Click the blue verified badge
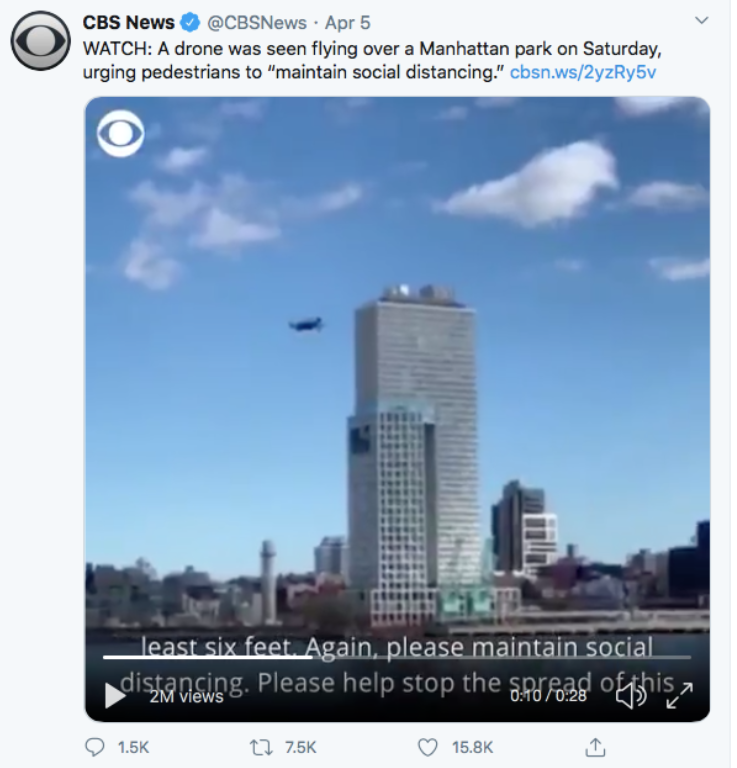 pyautogui.click(x=190, y=23)
